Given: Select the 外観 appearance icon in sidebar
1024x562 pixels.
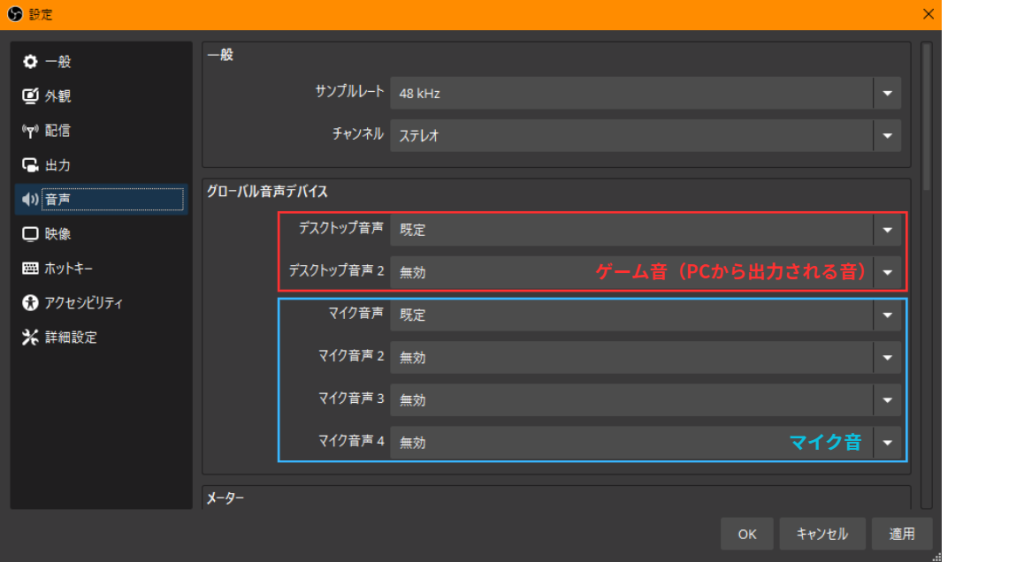Looking at the screenshot, I should [x=30, y=96].
